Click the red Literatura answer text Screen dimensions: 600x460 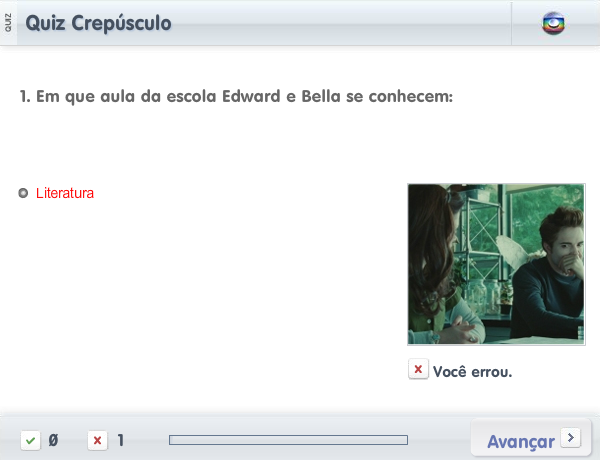tap(65, 193)
